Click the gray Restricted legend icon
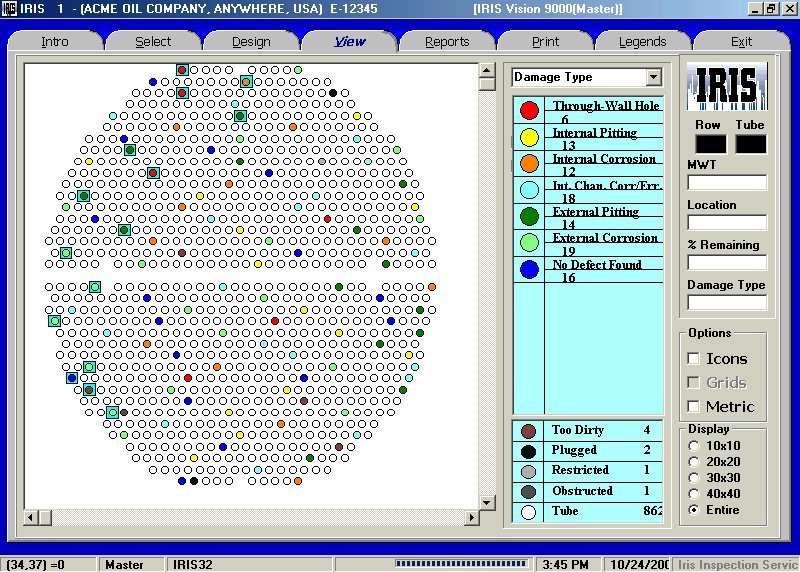Viewport: 800px width, 572px height. [529, 471]
